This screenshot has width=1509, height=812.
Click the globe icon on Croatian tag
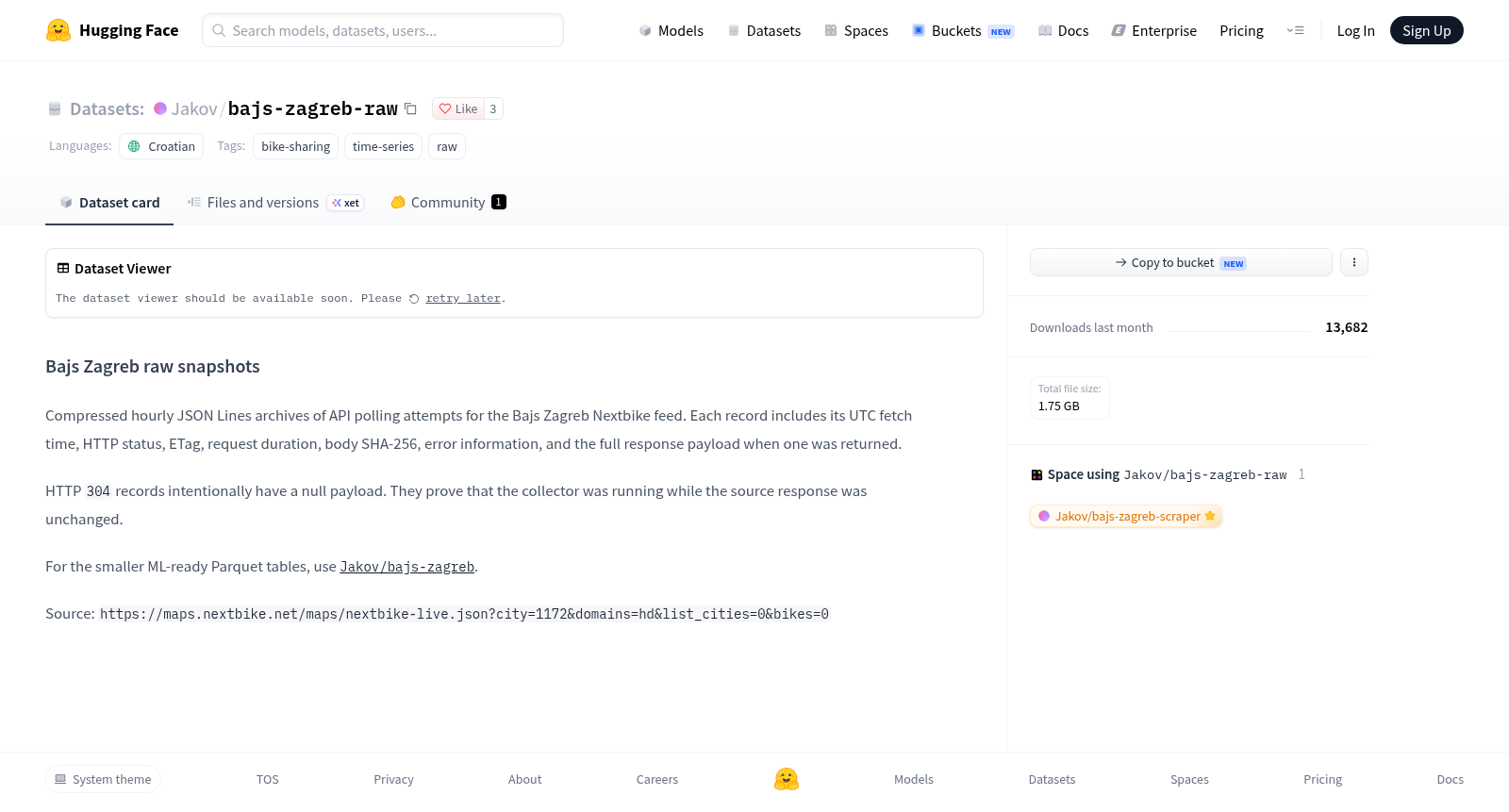(x=134, y=146)
